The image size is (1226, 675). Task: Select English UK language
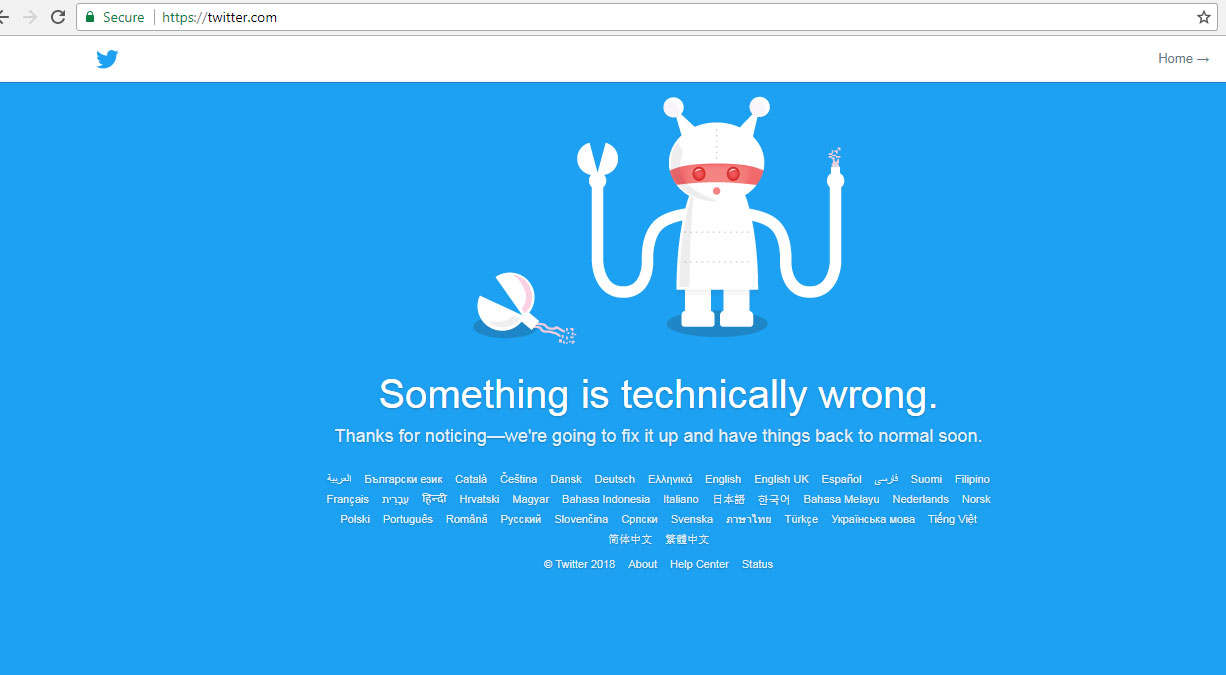click(x=781, y=479)
